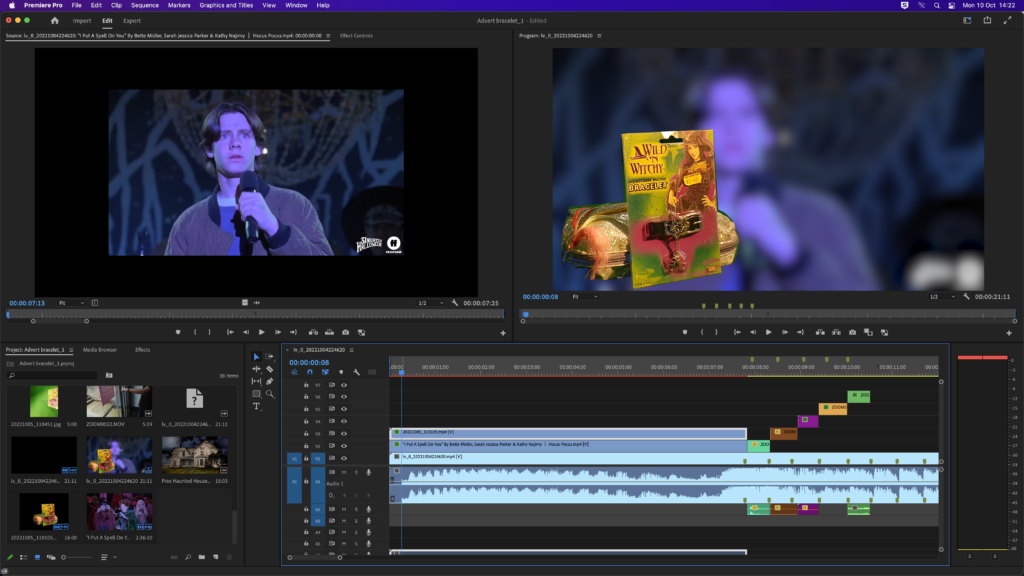Viewport: 1024px width, 576px height.
Task: Open sort icons dropdown in Project panel
Action: tap(108, 557)
